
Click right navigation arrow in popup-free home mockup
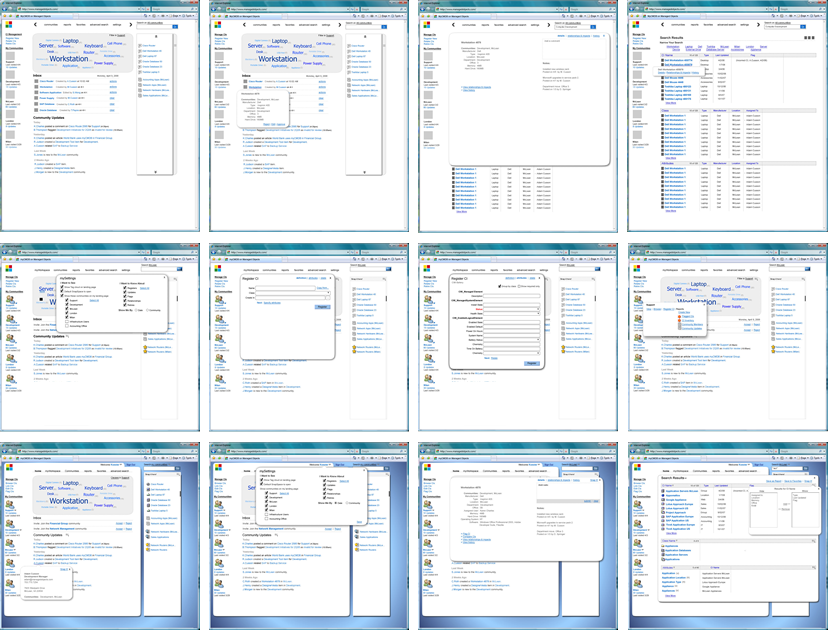[130, 24]
